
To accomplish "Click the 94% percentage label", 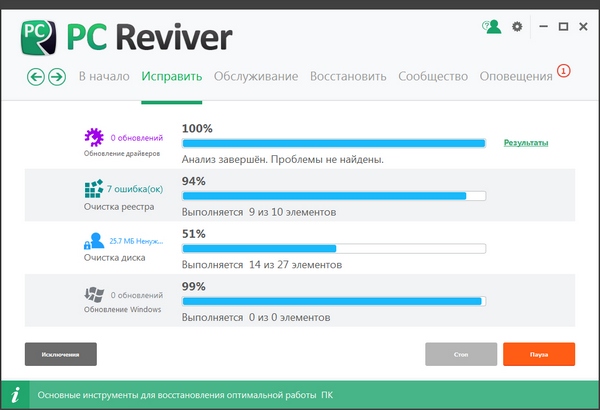I will [x=194, y=181].
